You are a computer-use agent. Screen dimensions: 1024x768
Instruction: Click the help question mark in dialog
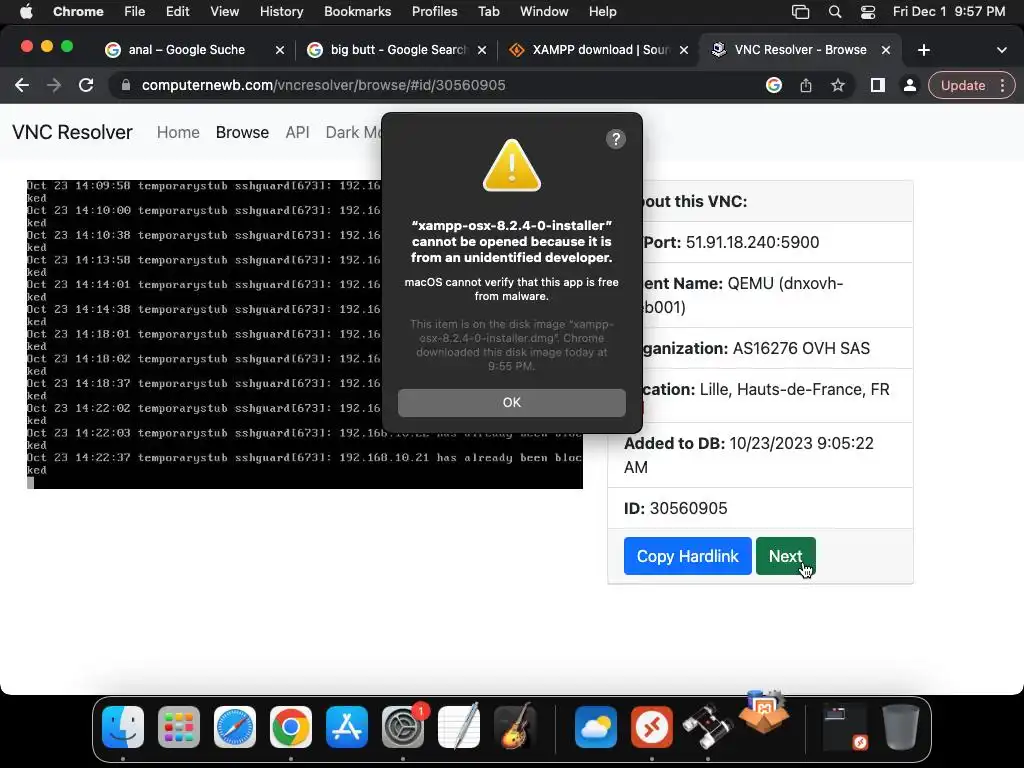coord(616,139)
